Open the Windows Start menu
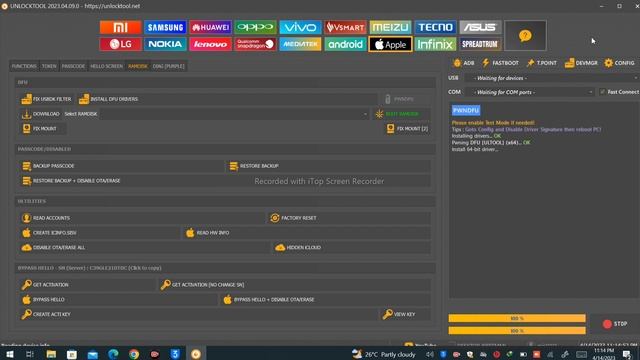Viewport: 640px width, 360px height. coord(9,354)
